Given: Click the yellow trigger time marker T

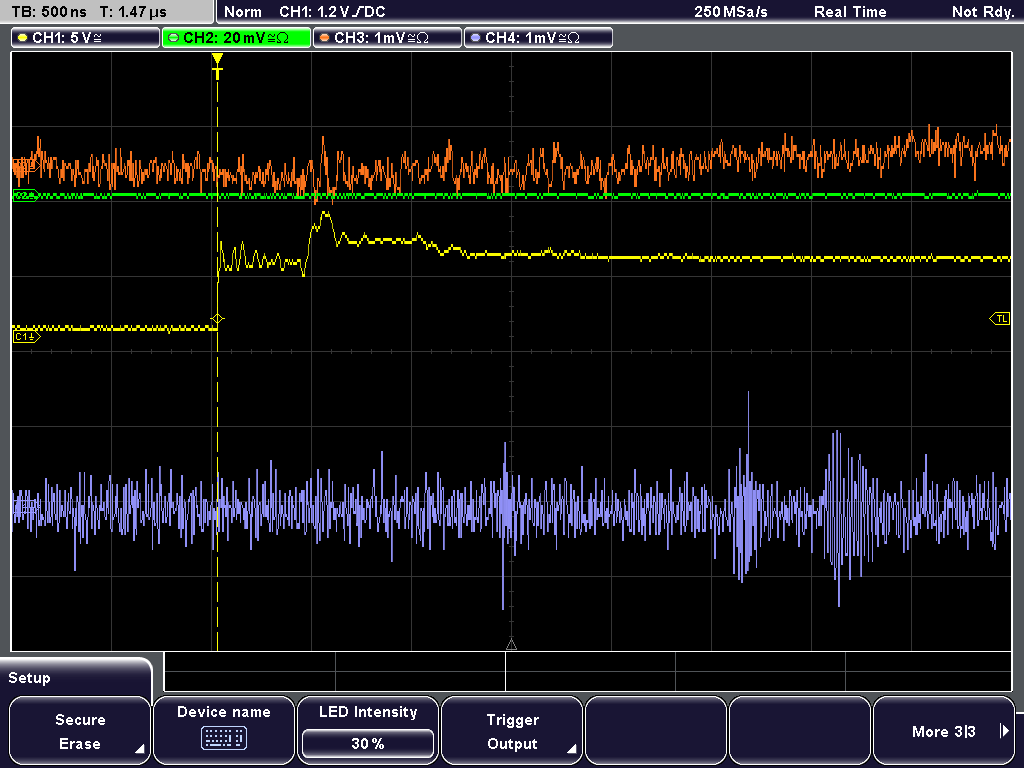Looking at the screenshot, I should tap(217, 66).
